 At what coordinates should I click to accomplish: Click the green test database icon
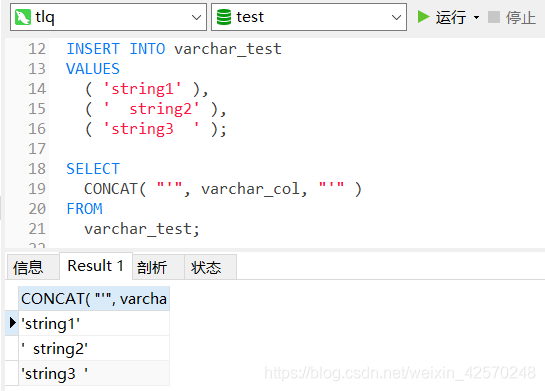click(x=223, y=17)
